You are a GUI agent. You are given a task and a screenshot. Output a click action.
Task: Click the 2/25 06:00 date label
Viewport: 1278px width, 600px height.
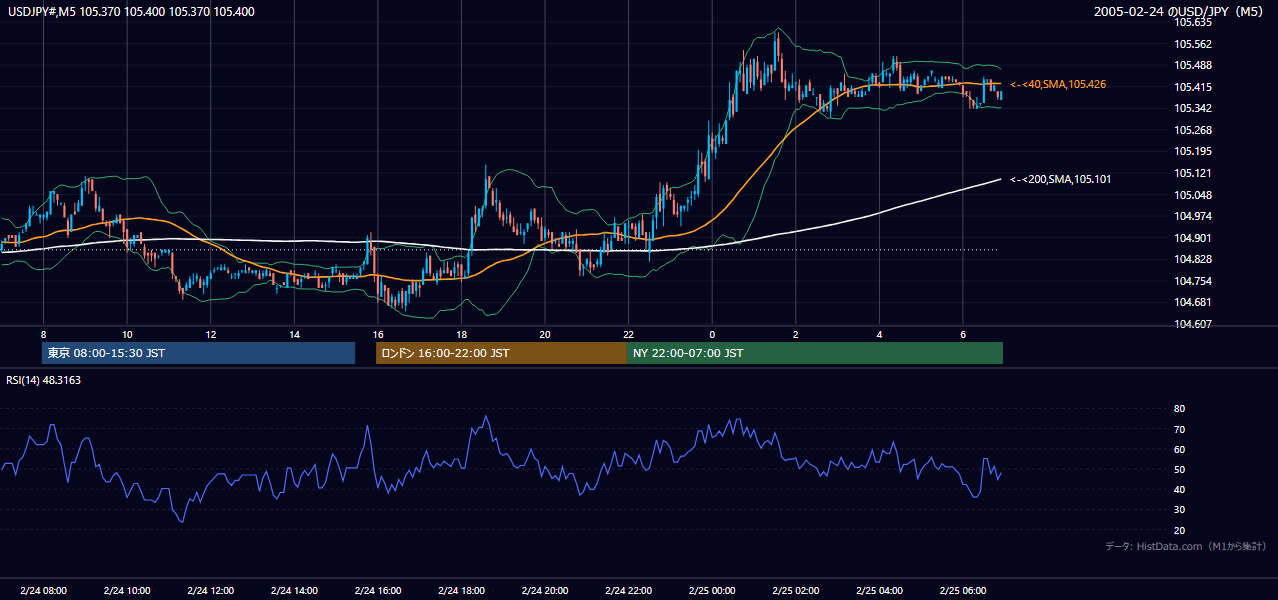point(963,590)
